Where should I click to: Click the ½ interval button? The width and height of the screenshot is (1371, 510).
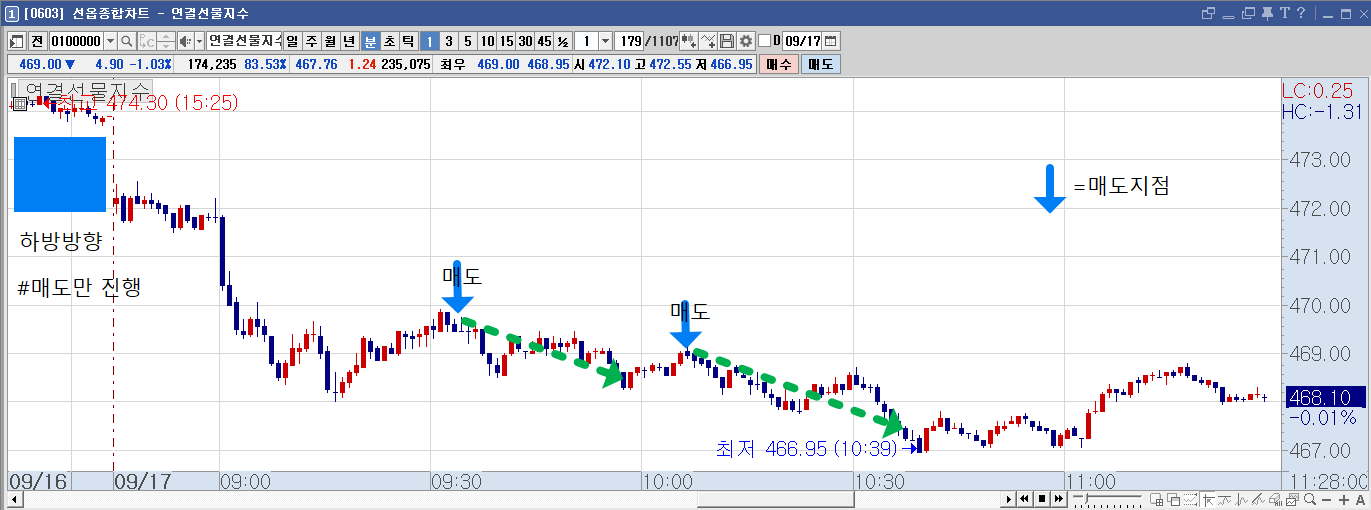coord(563,41)
